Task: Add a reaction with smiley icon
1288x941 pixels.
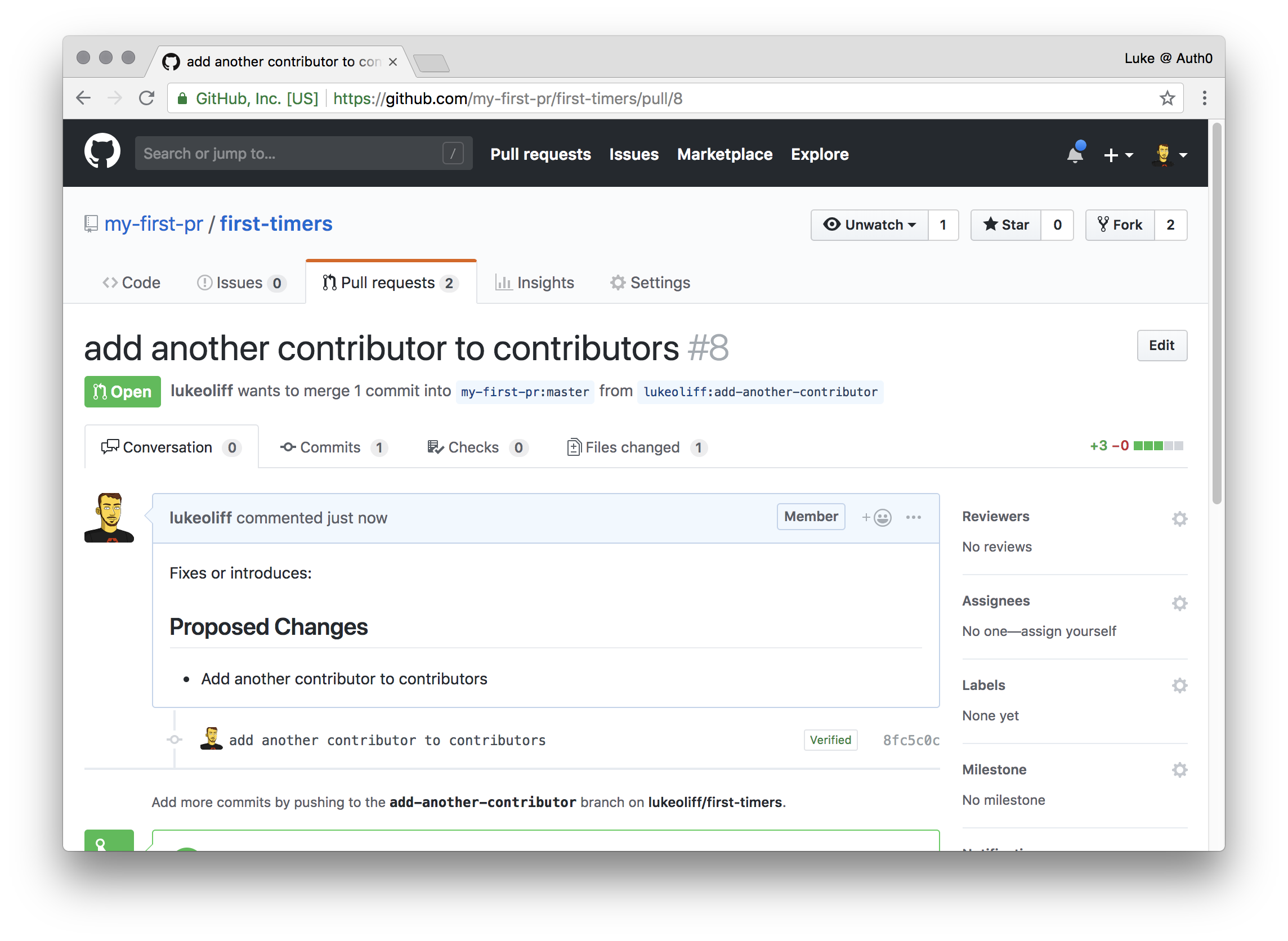Action: pos(876,518)
